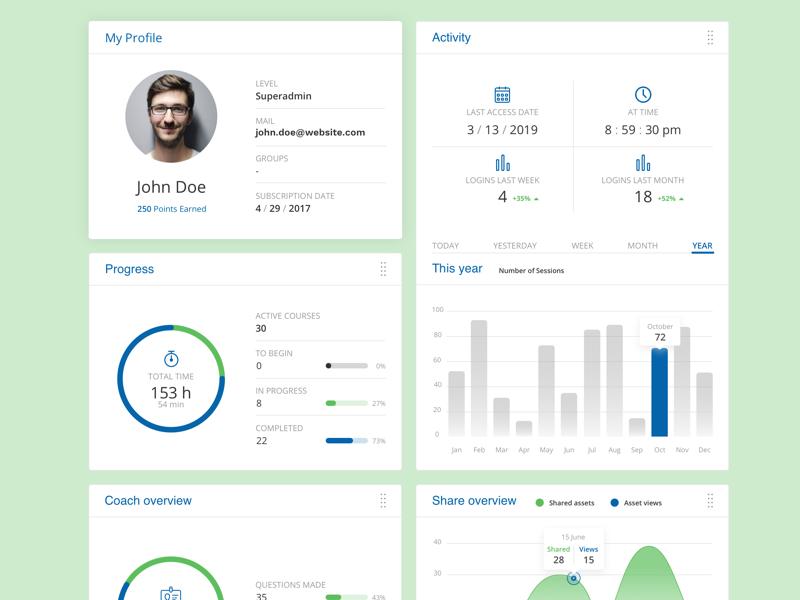This screenshot has width=800, height=600.
Task: Click the bar chart icon above Logins Last Month
Action: pyautogui.click(x=643, y=163)
